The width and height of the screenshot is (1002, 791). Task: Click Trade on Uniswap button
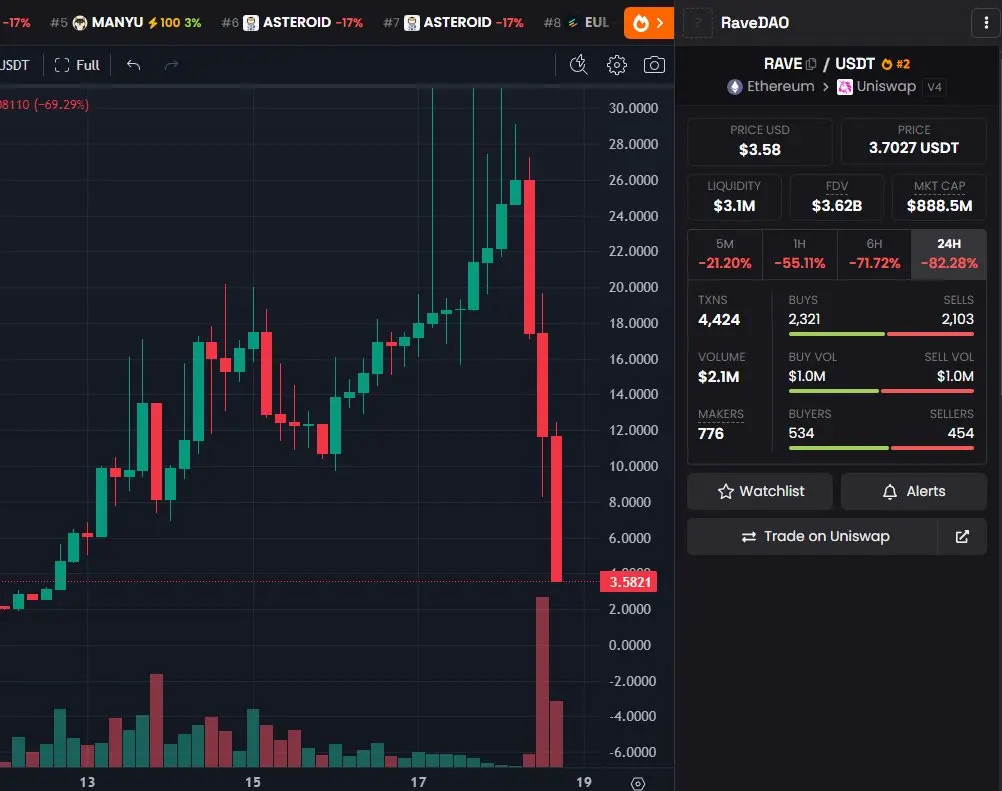(x=812, y=537)
